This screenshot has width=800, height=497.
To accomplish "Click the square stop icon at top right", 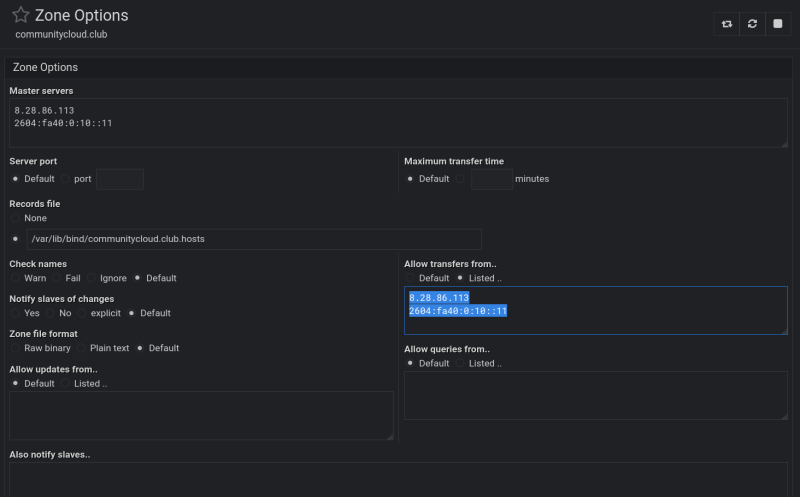I will tap(778, 24).
